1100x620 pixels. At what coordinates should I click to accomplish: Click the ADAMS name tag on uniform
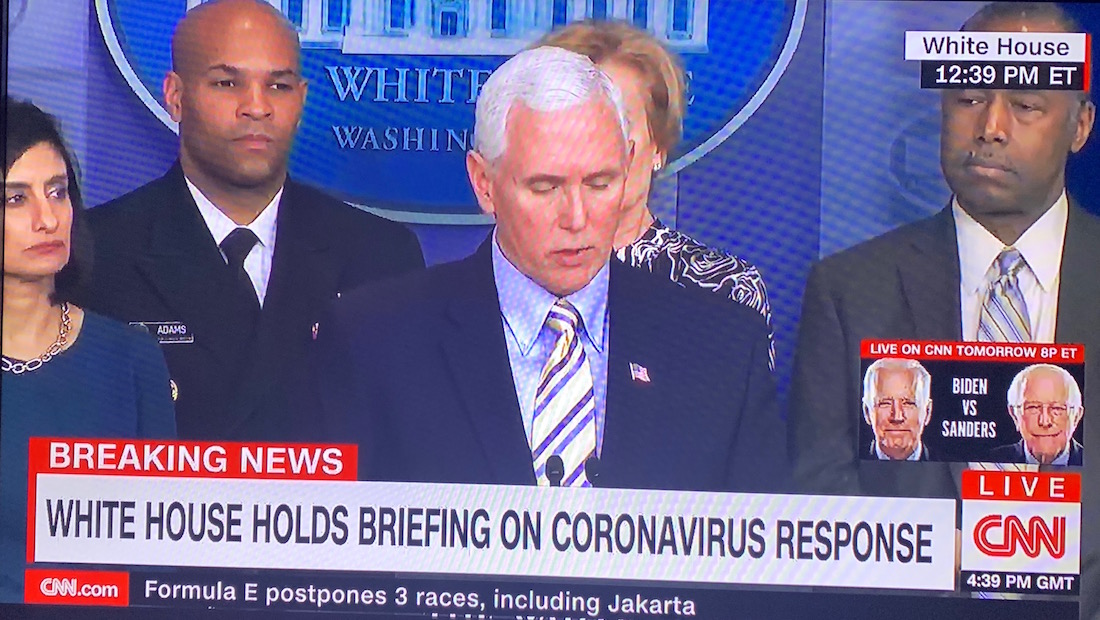163,331
